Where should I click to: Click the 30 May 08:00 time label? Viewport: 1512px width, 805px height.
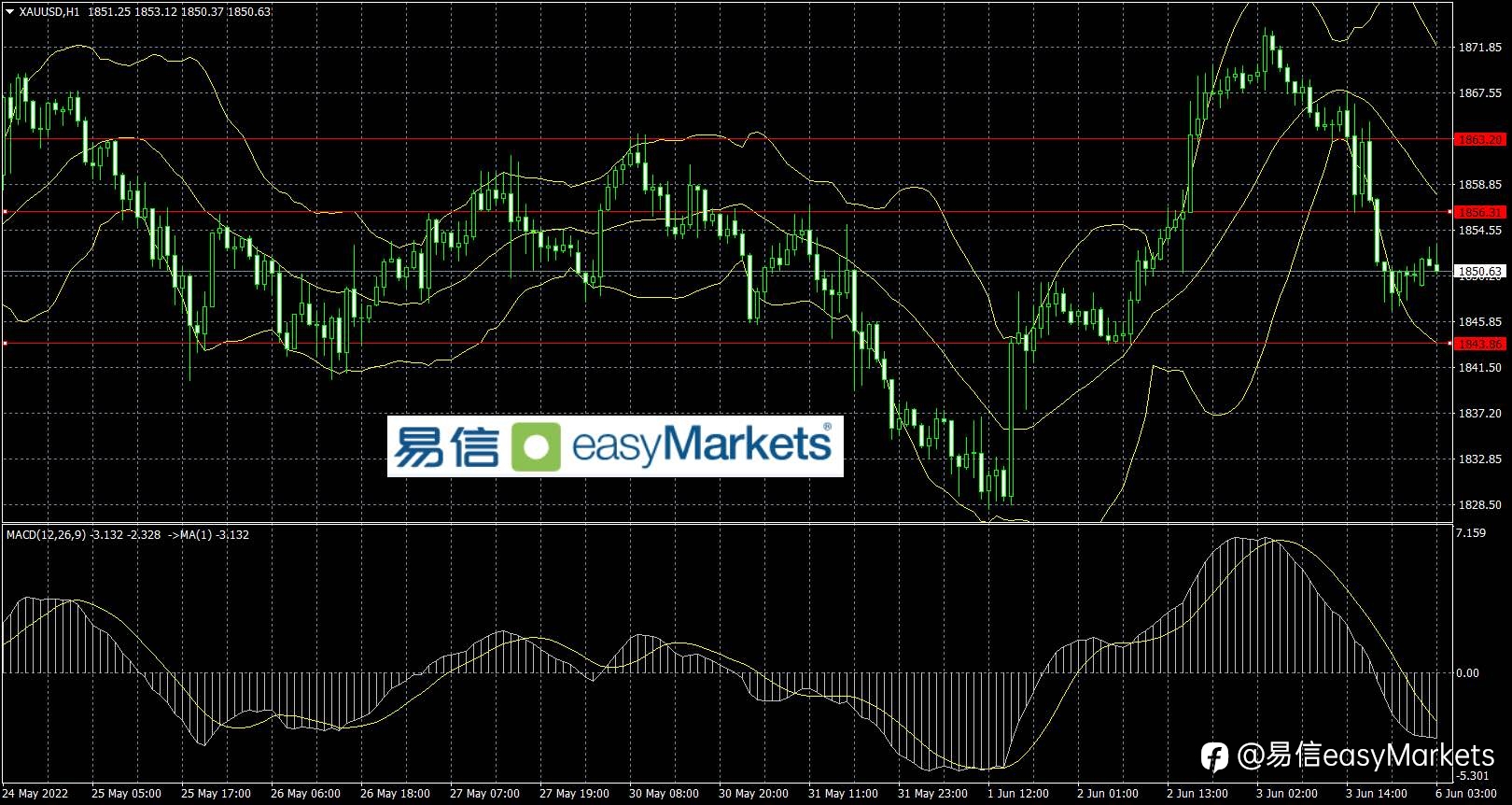665,794
